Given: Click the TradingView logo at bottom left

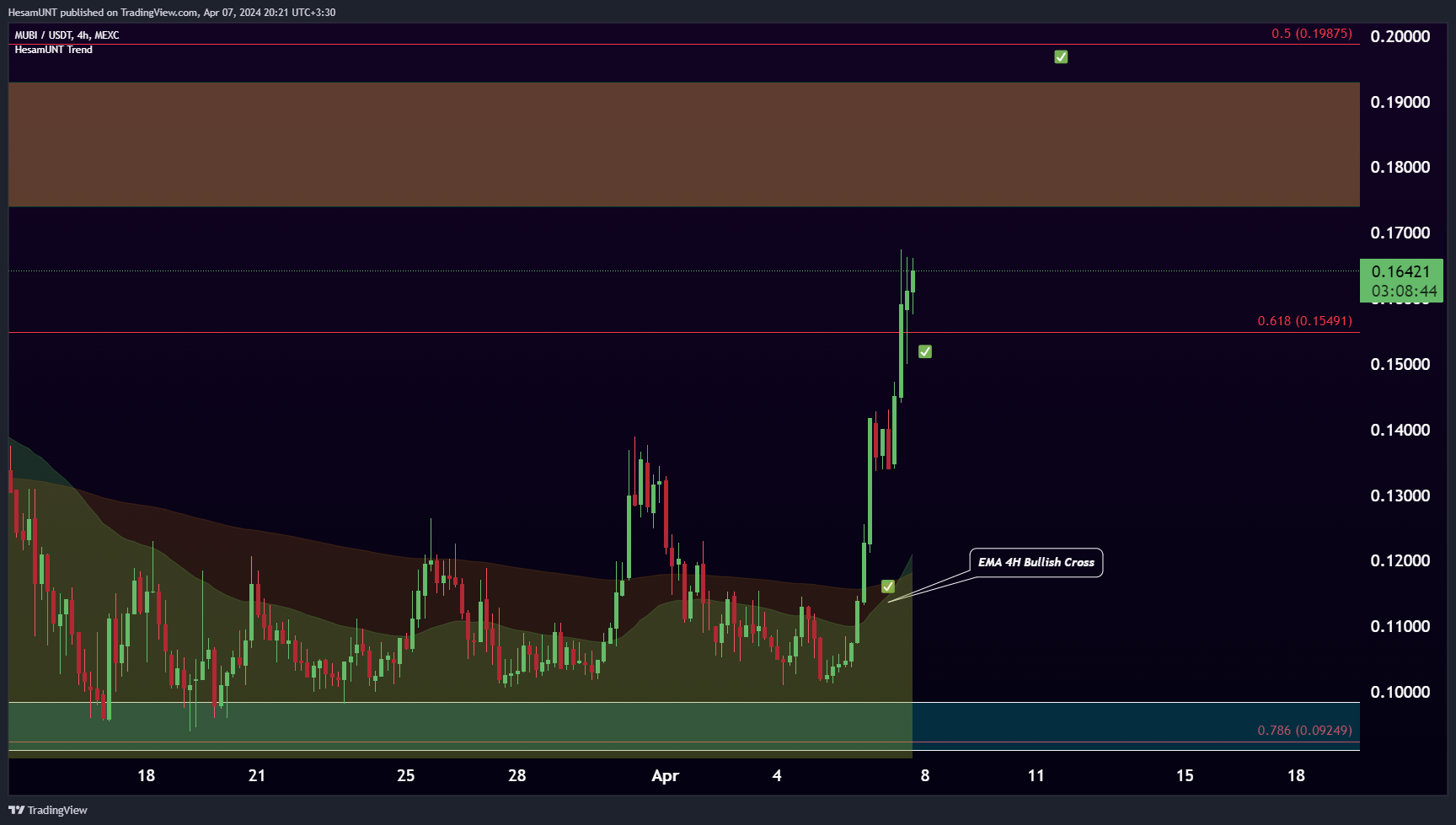Looking at the screenshot, I should tap(48, 810).
